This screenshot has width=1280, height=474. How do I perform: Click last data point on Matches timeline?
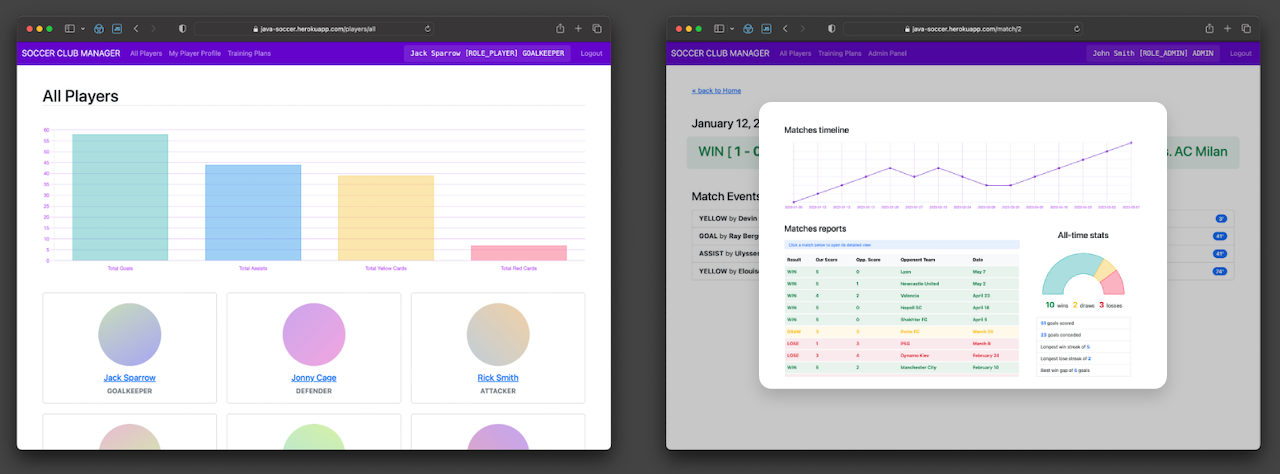1131,142
